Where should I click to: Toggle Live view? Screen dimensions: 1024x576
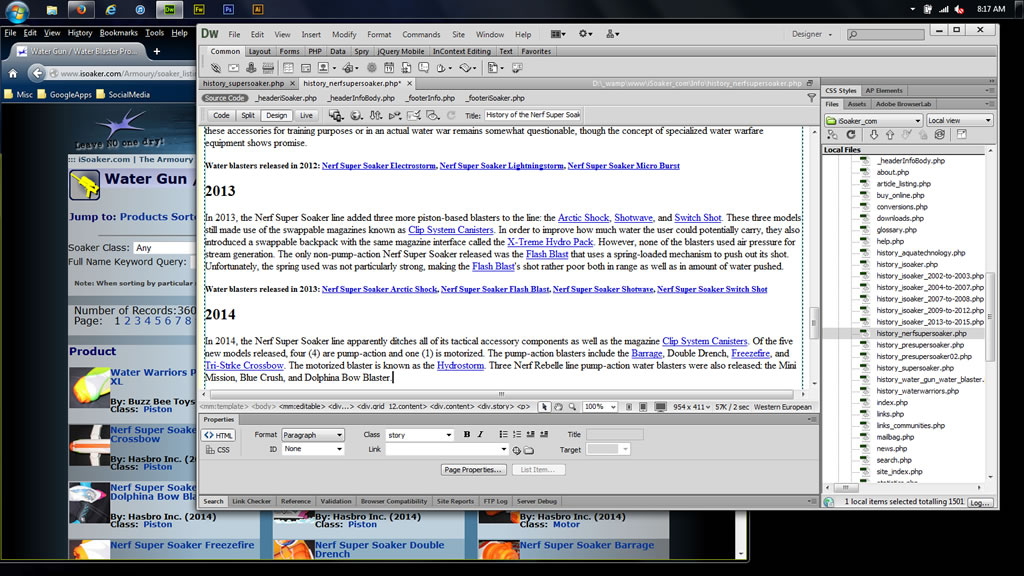tap(306, 116)
